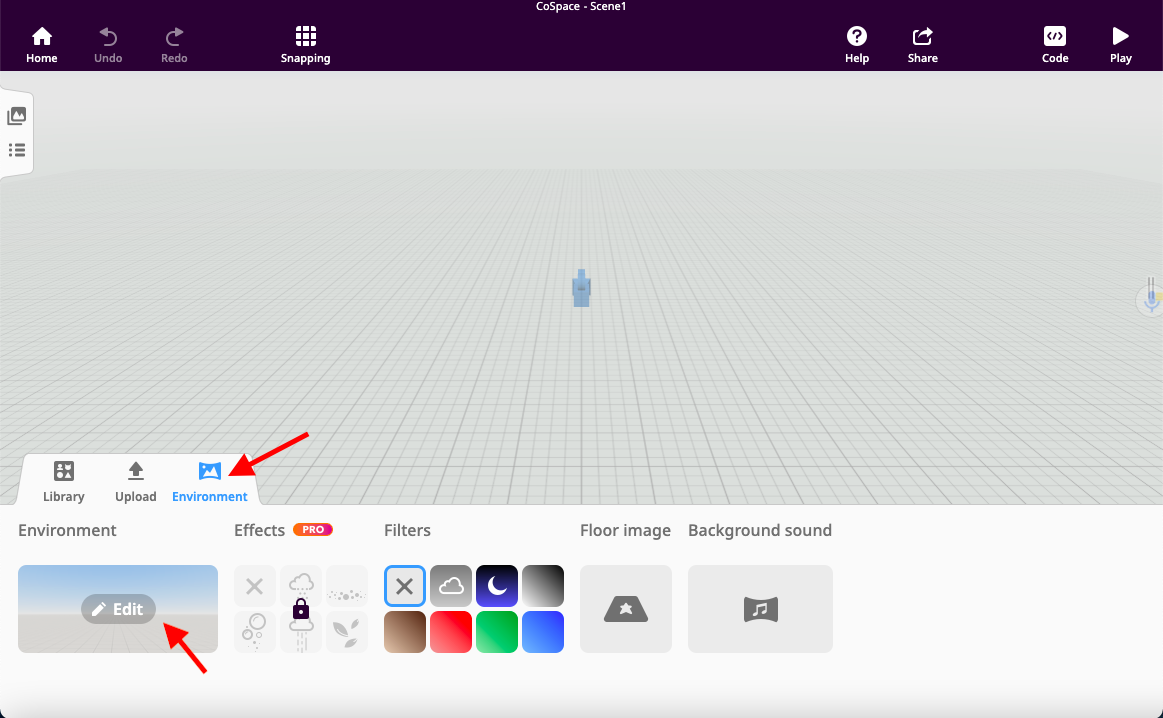Click the Edit environment button
Viewport: 1163px width, 718px height.
pos(117,608)
